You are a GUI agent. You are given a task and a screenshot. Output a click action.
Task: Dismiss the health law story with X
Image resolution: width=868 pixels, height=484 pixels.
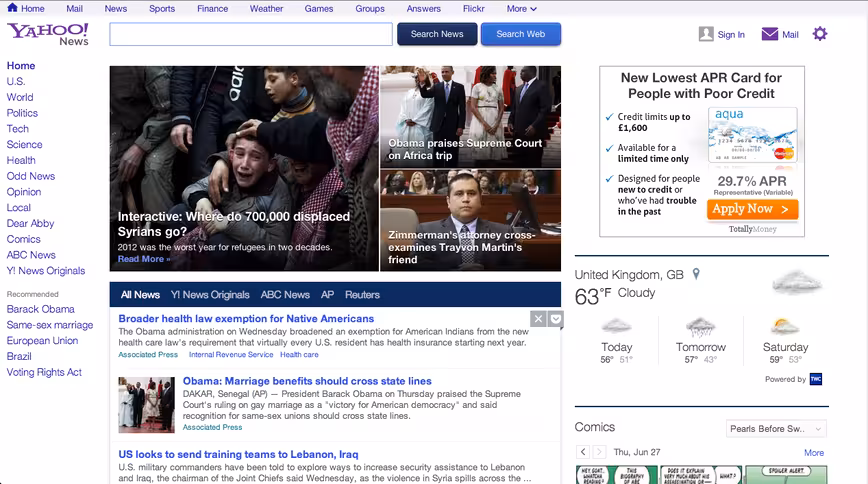[538, 318]
